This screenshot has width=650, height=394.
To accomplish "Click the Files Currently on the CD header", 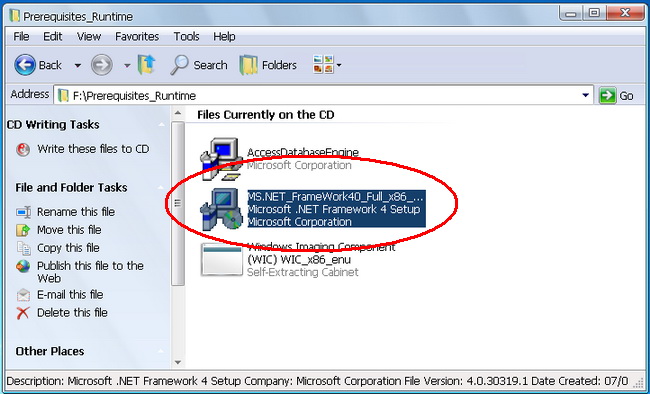I will pos(266,115).
